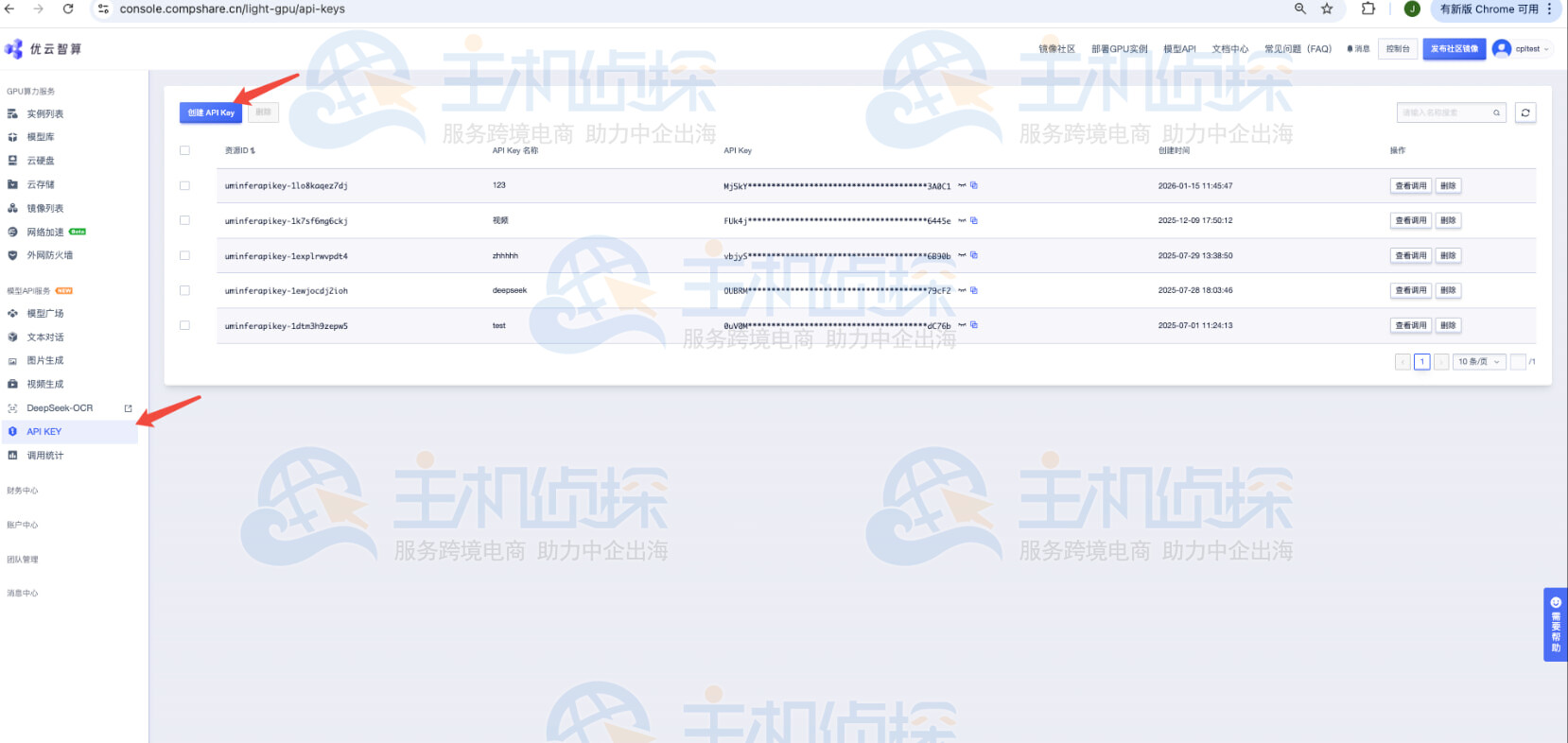The image size is (1568, 743).
Task: Open 实例列表 in the sidebar
Action: coord(44,113)
